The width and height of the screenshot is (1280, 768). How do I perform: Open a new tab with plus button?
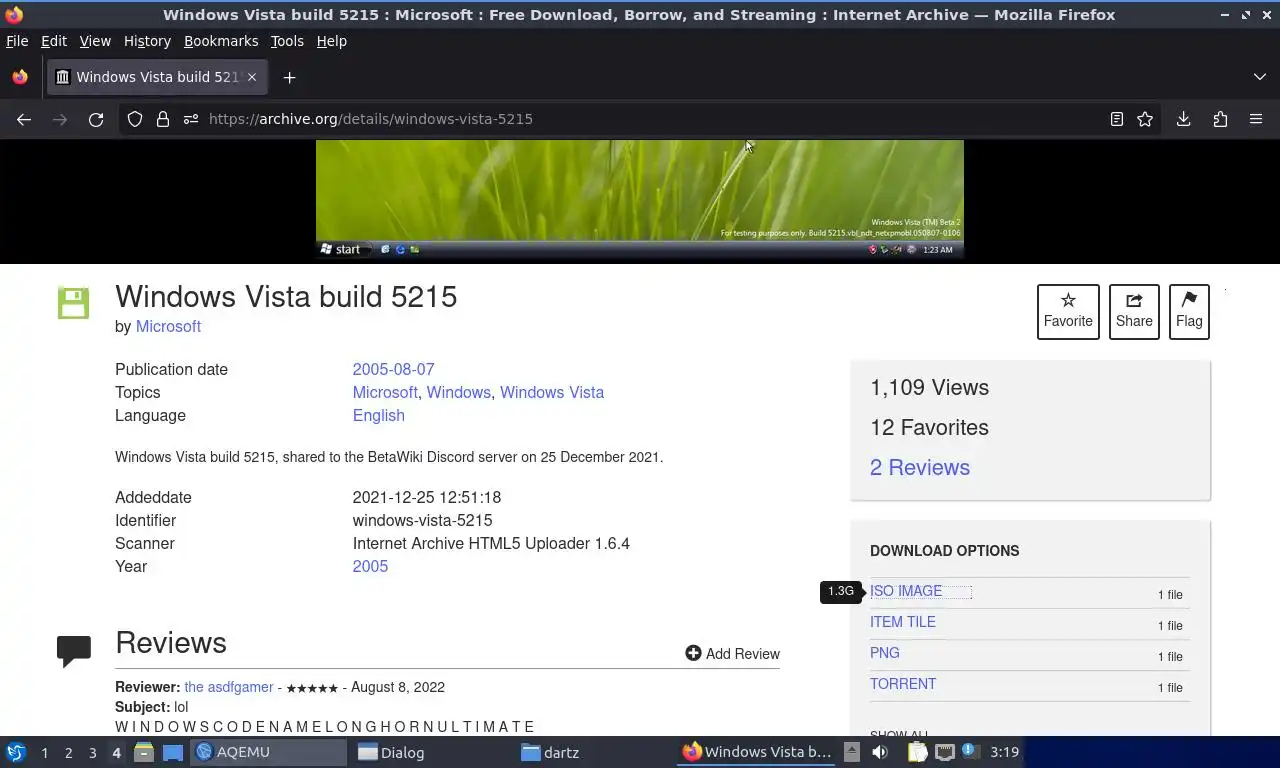[x=289, y=77]
